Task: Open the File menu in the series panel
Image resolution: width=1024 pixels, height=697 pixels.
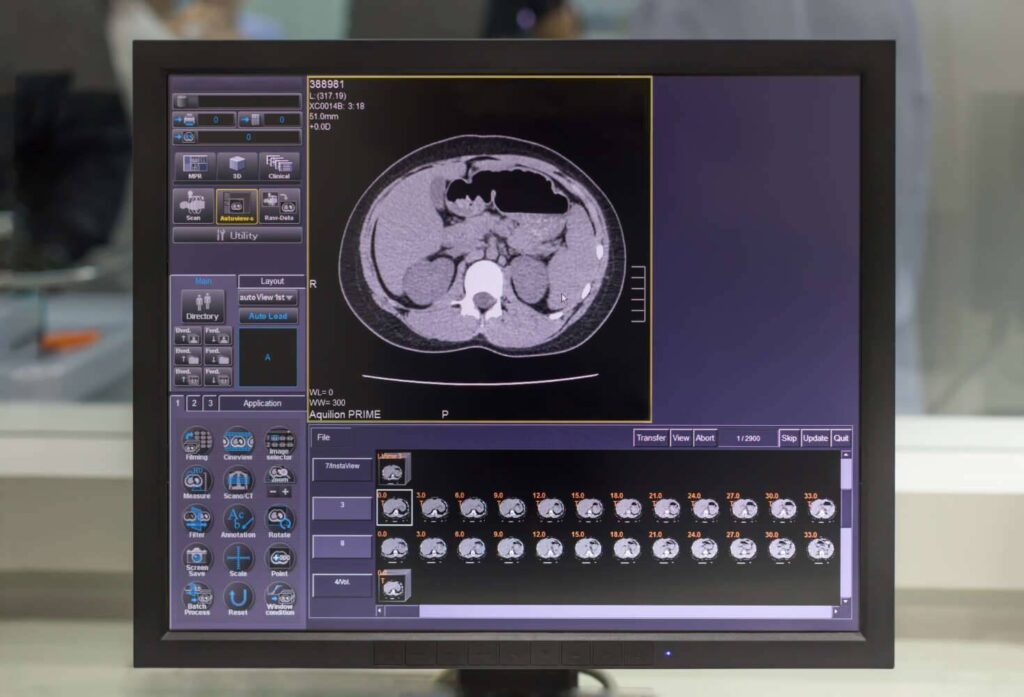Action: click(x=324, y=437)
